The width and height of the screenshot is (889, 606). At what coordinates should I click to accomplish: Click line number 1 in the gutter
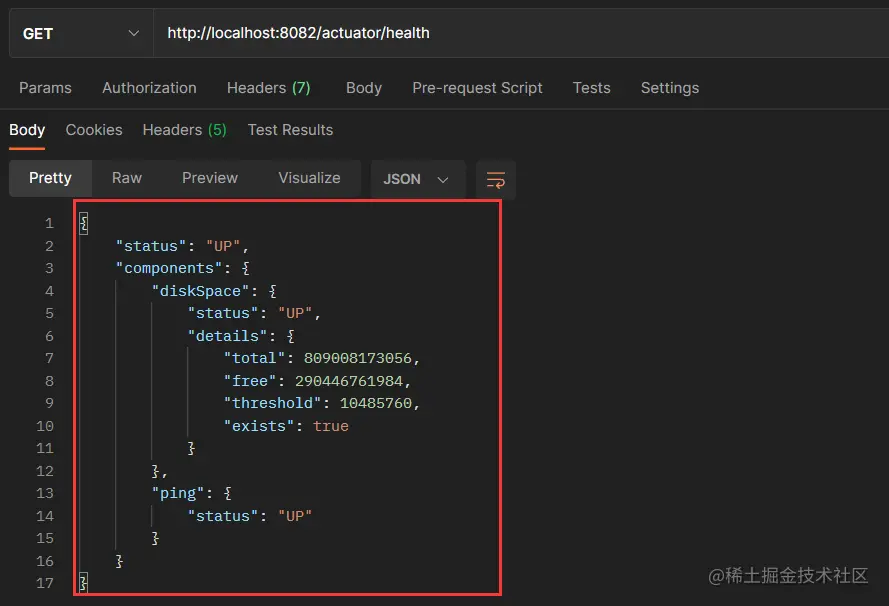[49, 223]
